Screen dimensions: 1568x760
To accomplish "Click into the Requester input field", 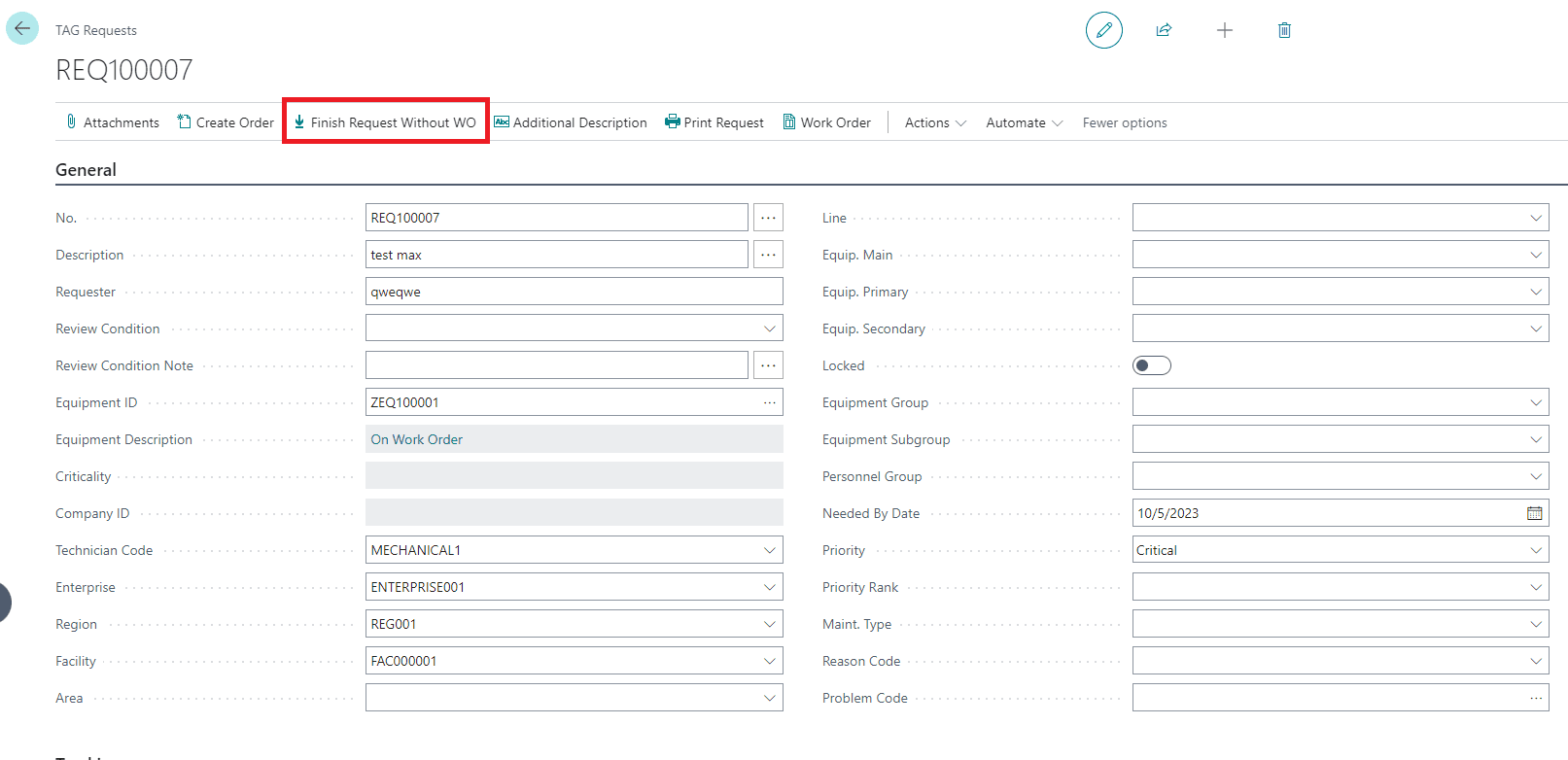I will point(574,292).
